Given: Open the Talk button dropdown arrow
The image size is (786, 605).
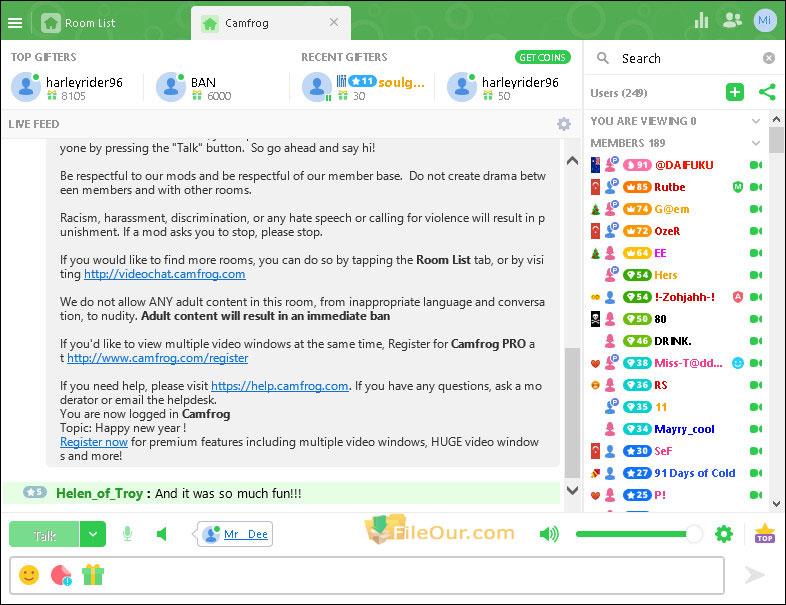Looking at the screenshot, I should coord(93,534).
